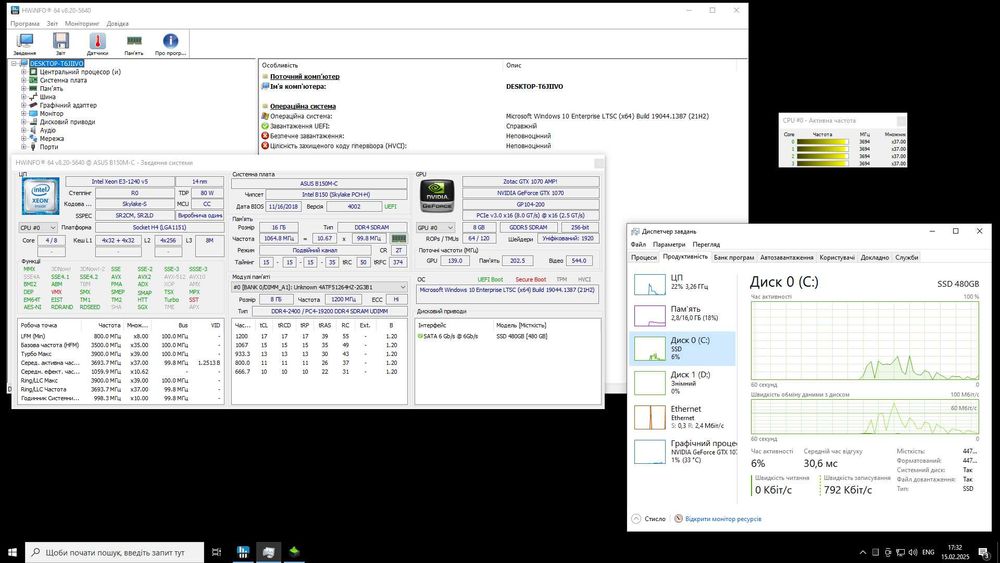The height and width of the screenshot is (563, 1000).
Task: Select the Пам'ять tree item in HWiNFO
Action: pos(51,89)
